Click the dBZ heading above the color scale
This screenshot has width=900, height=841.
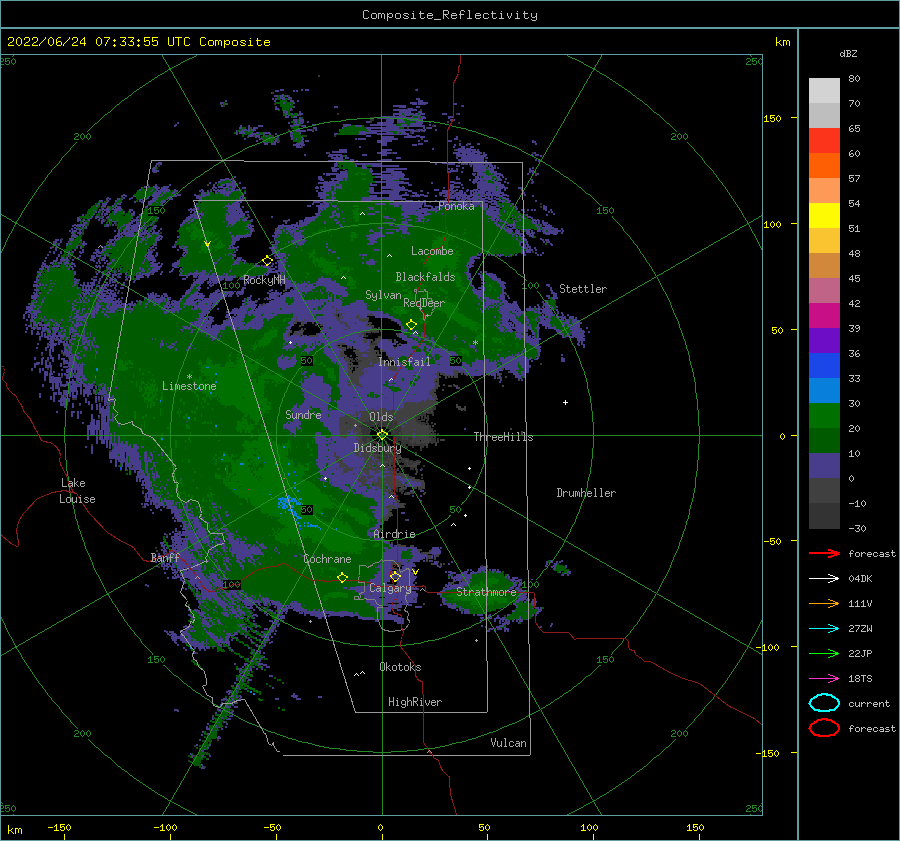[848, 53]
